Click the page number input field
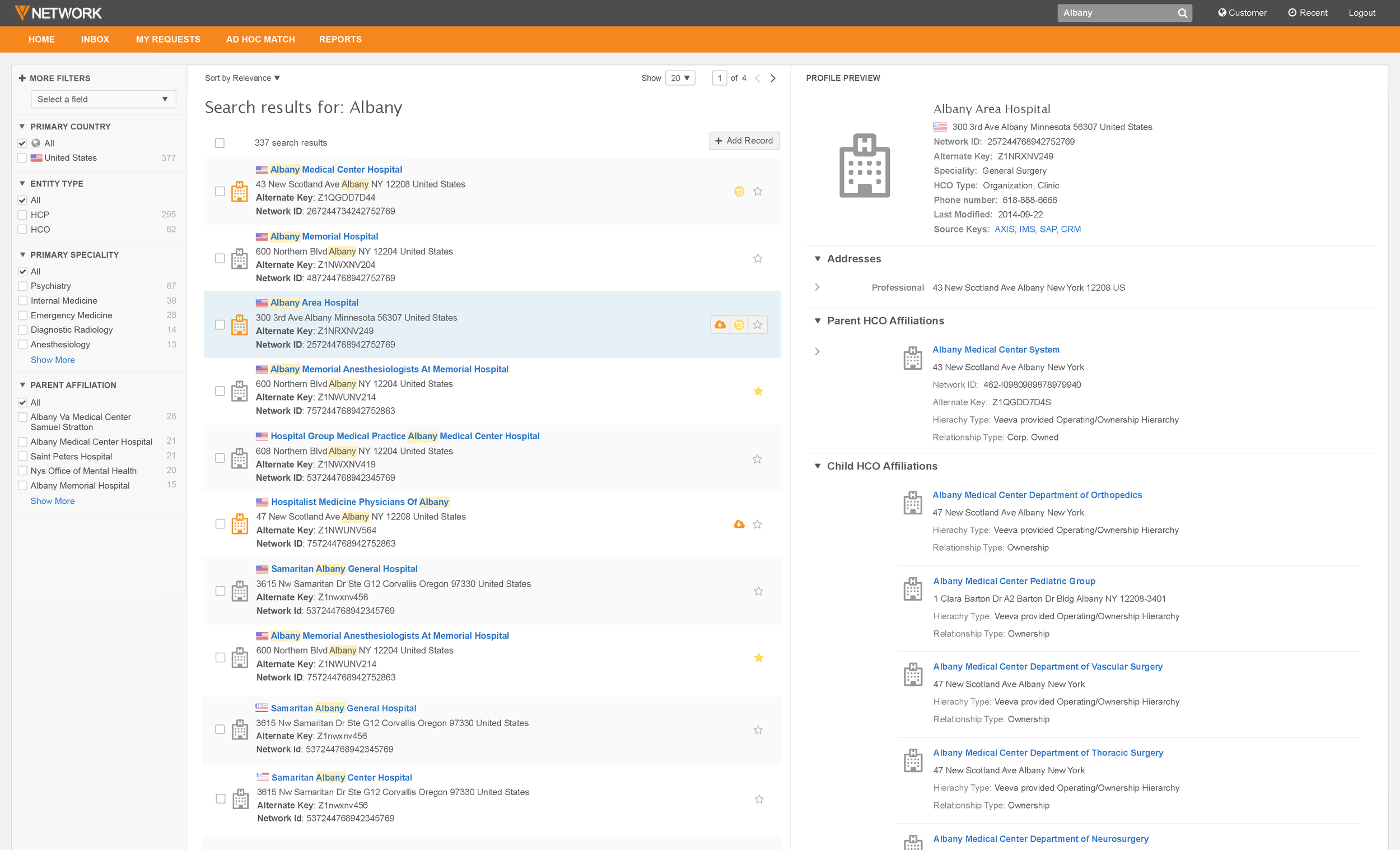 pos(719,78)
